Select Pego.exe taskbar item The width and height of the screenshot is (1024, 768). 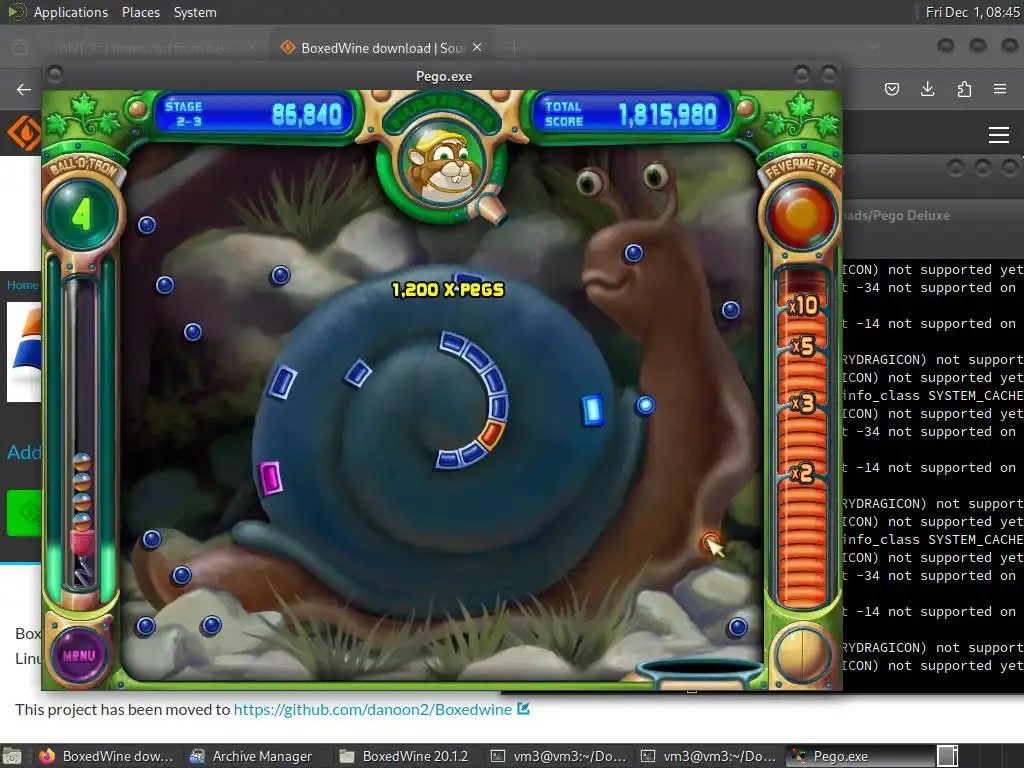[x=859, y=756]
